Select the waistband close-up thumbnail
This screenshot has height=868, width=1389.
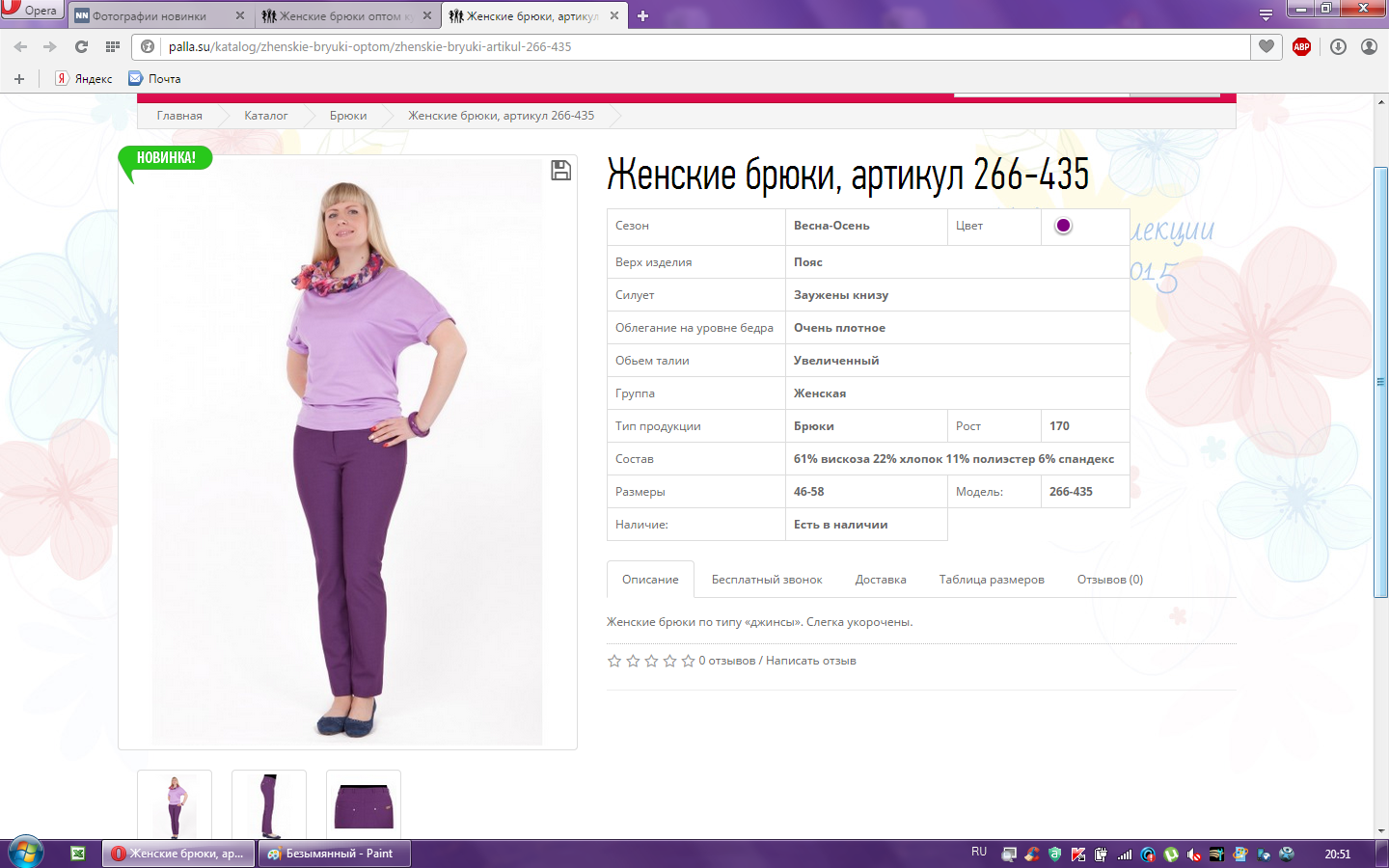364,805
